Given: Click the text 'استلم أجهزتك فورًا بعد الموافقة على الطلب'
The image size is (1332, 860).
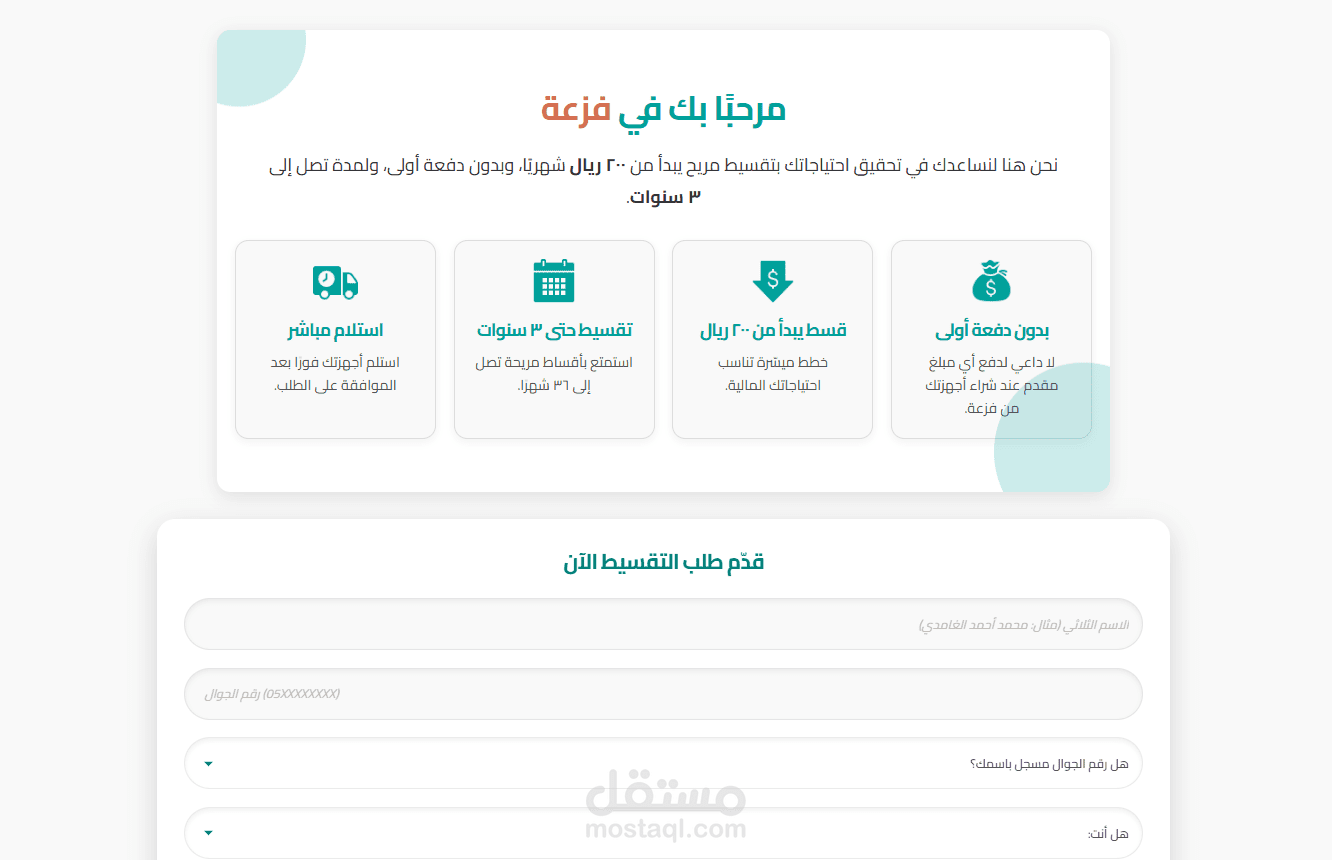Looking at the screenshot, I should (336, 374).
